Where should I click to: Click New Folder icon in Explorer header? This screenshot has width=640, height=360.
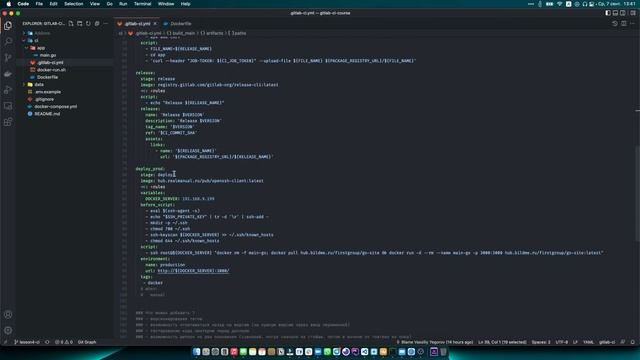pos(80,24)
